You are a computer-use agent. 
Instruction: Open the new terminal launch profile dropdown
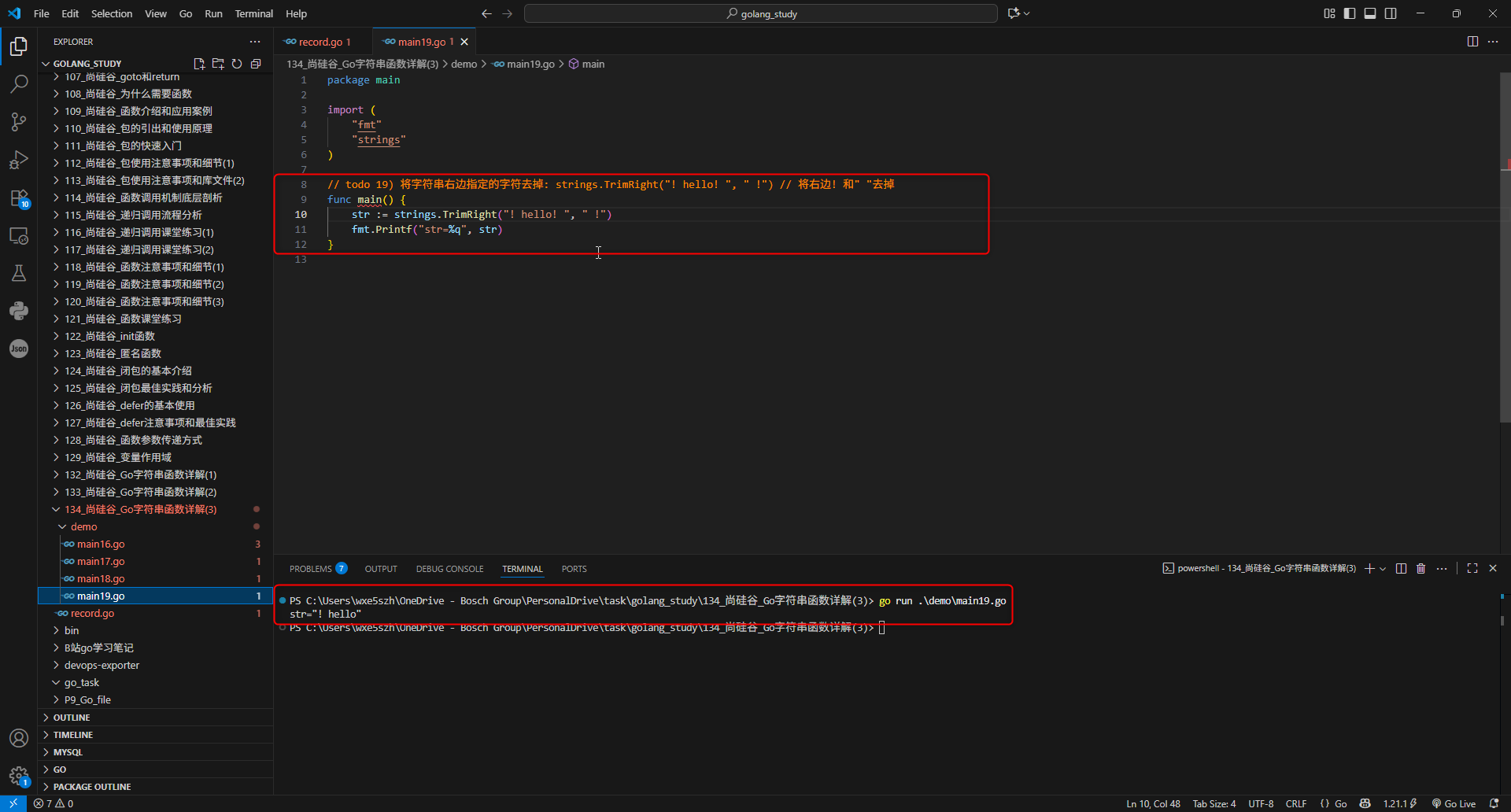point(1383,568)
